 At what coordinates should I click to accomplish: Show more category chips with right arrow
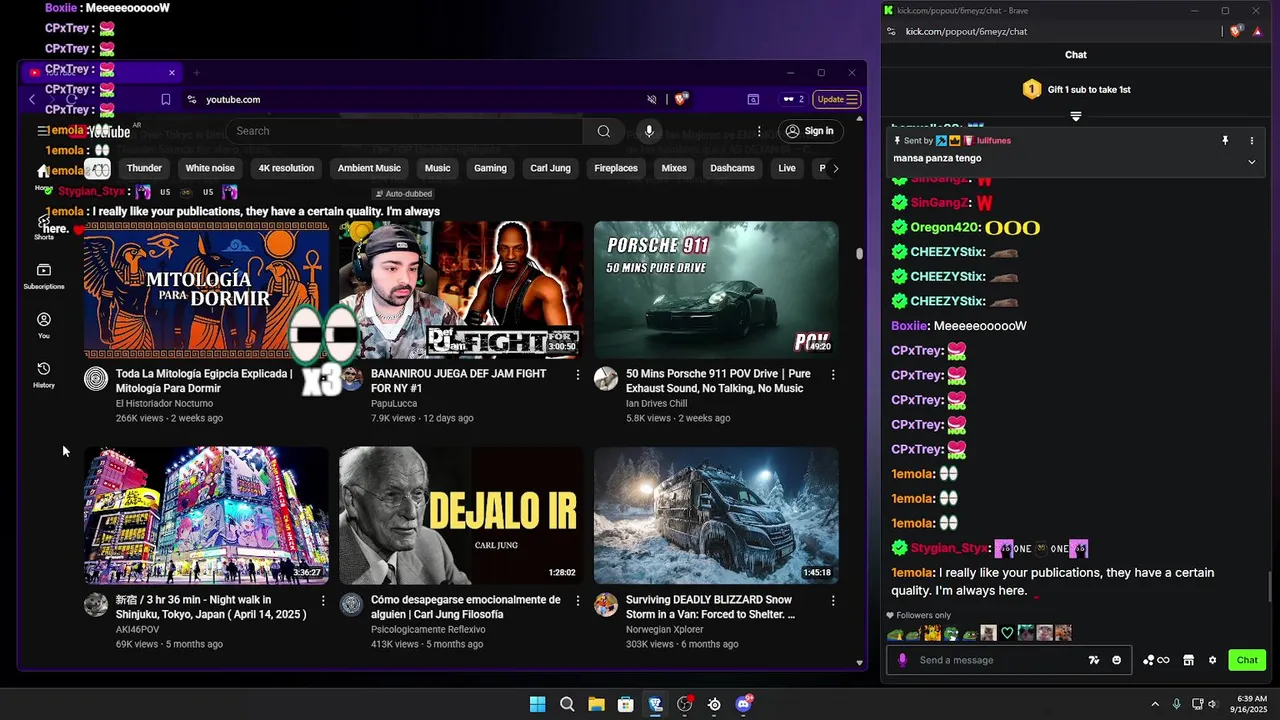pyautogui.click(x=836, y=168)
